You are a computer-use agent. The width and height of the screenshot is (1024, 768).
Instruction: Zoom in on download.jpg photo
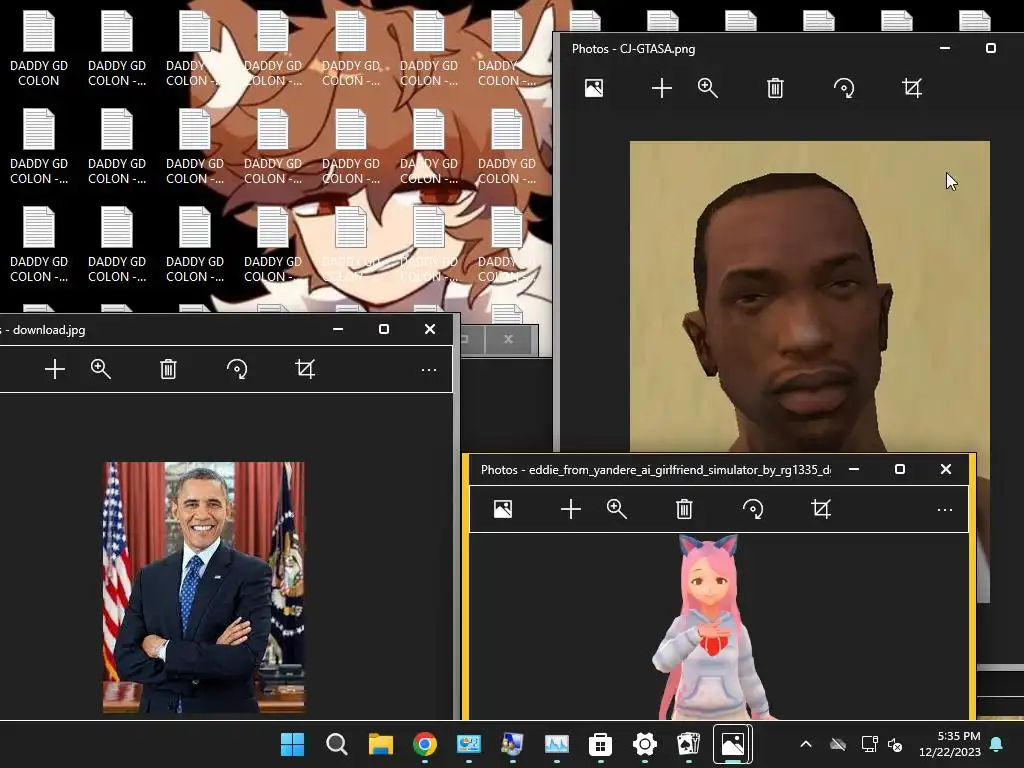click(101, 369)
